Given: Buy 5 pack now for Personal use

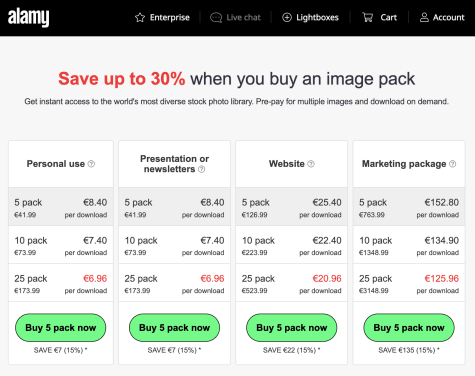Looking at the screenshot, I should tap(61, 328).
